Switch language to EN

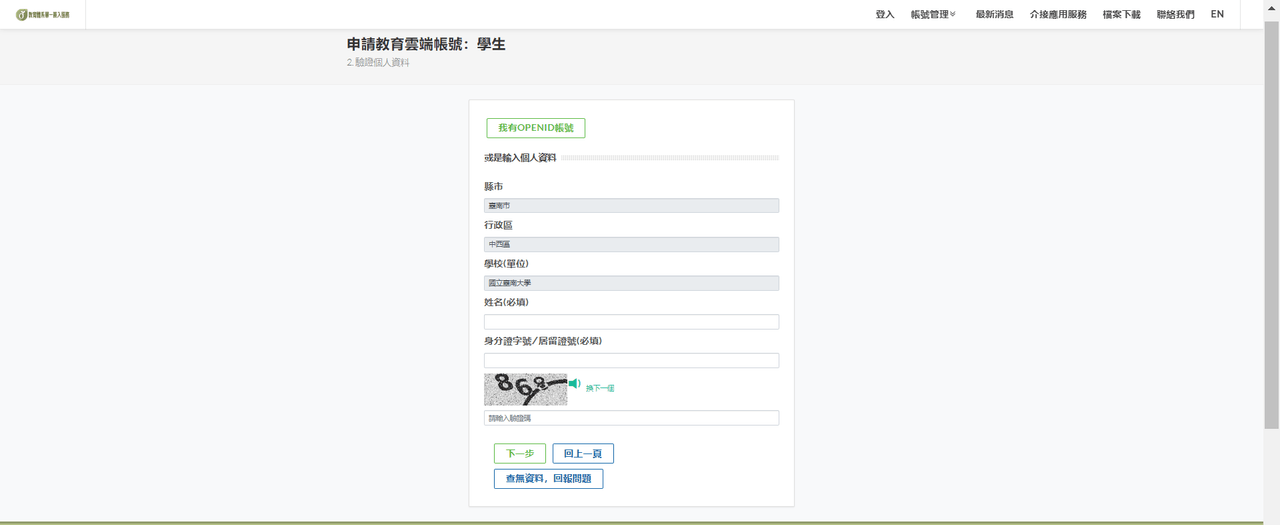[1217, 14]
